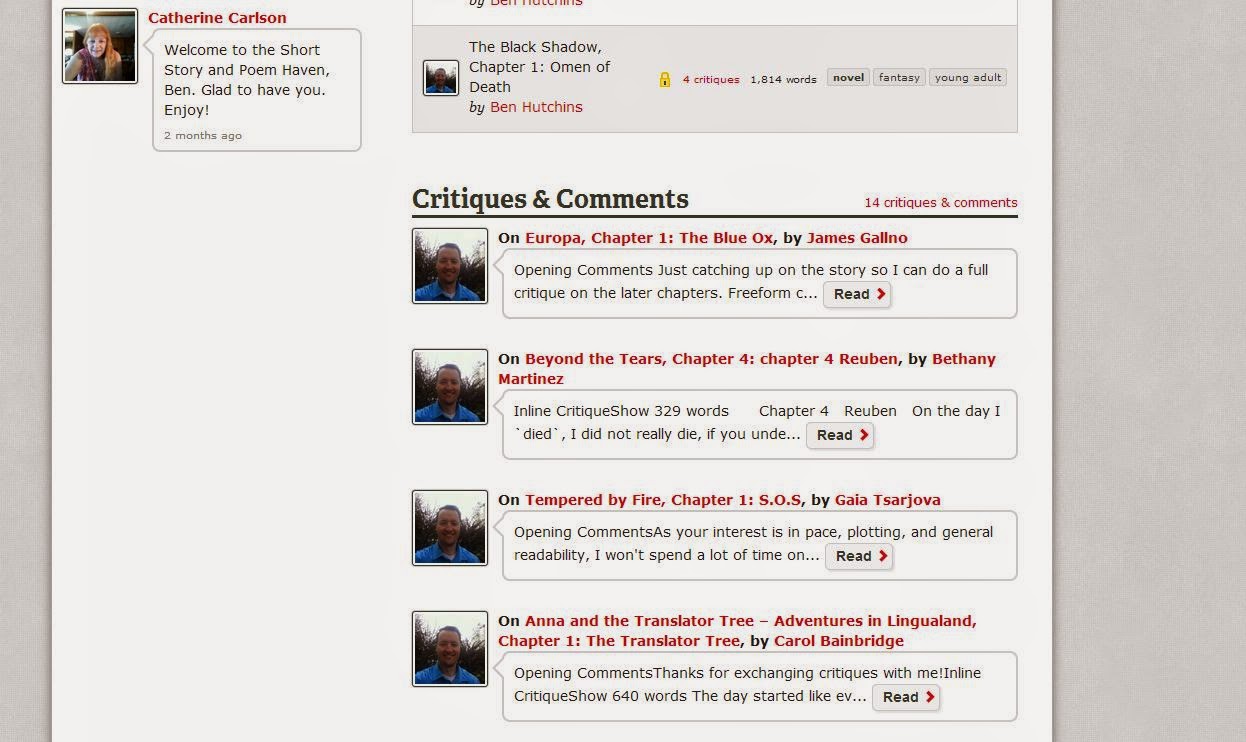Open Catherine Carlson's profile link
Viewport: 1246px width, 742px height.
(x=217, y=17)
